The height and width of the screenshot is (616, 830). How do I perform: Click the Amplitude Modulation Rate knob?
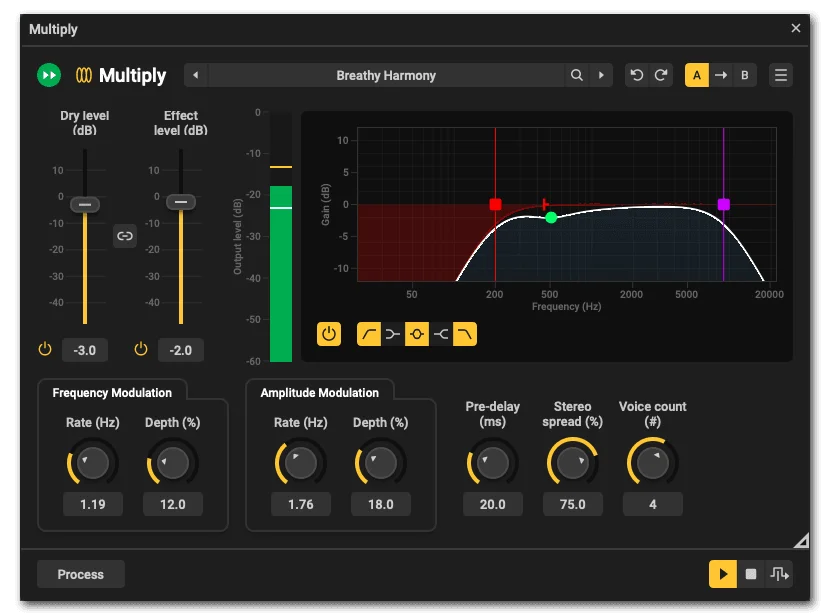pyautogui.click(x=301, y=463)
